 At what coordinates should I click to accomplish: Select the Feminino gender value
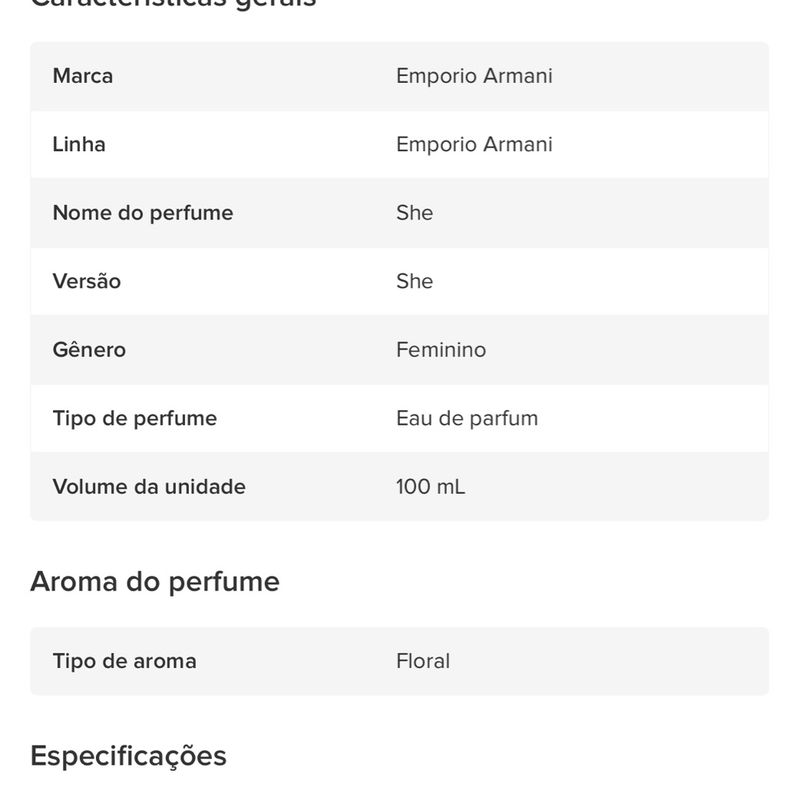coord(441,350)
